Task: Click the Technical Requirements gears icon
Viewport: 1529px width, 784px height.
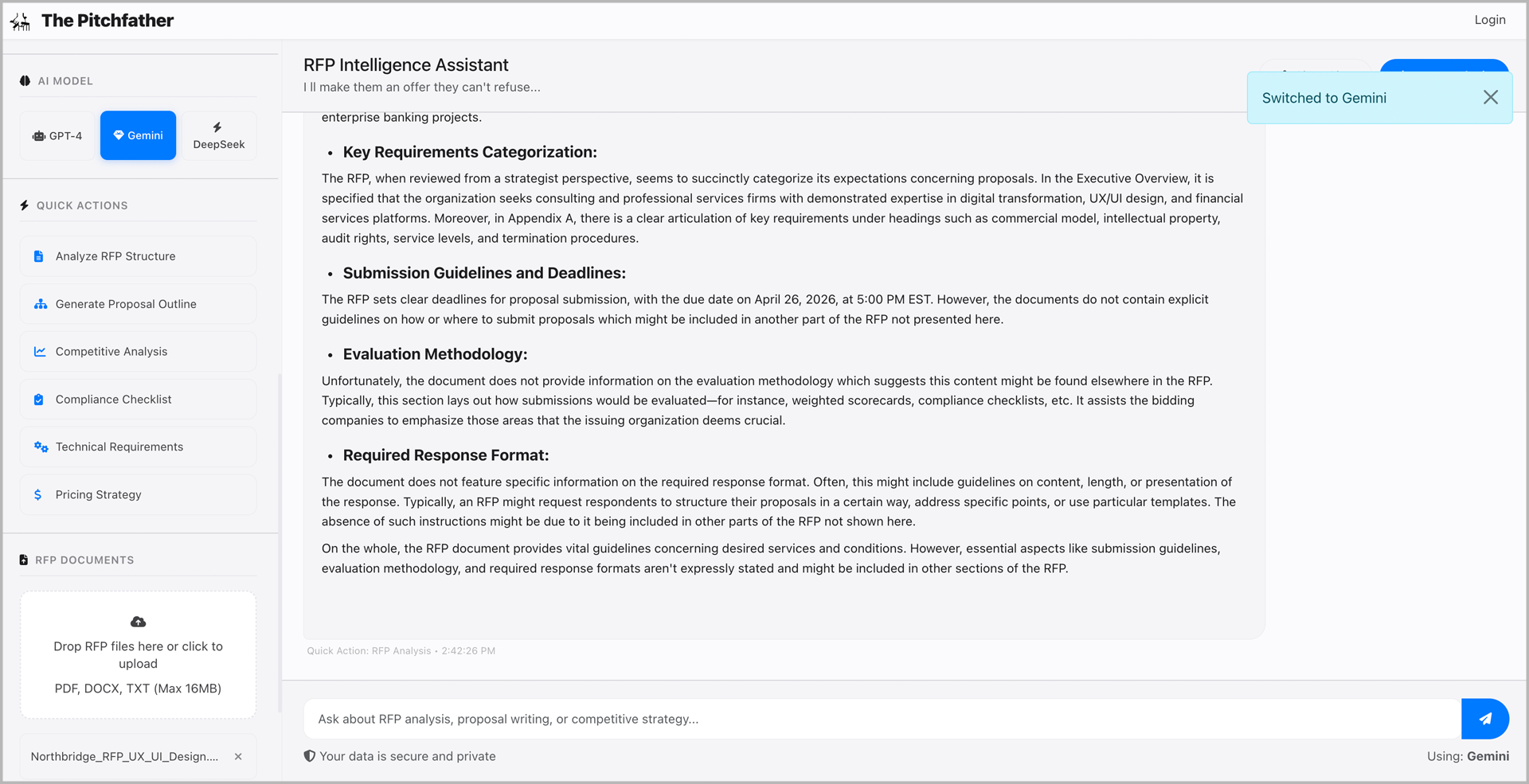Action: point(41,447)
